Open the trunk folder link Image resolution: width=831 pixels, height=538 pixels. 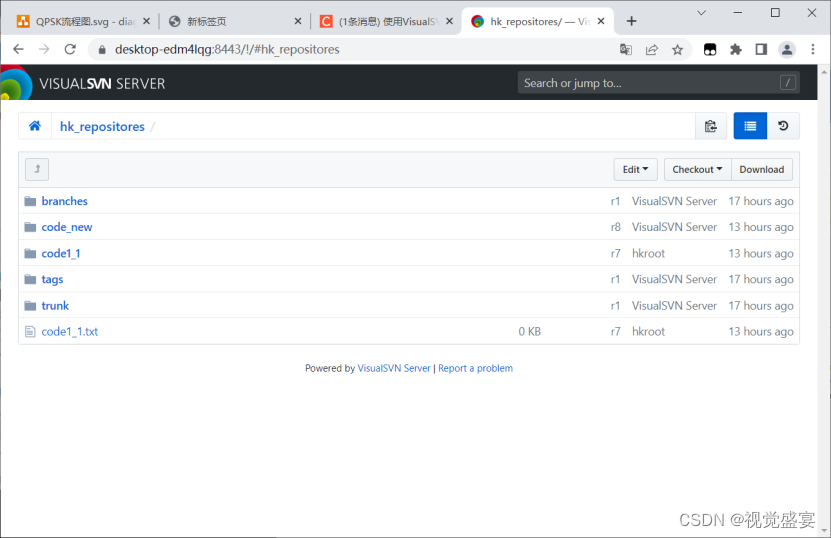coord(55,306)
